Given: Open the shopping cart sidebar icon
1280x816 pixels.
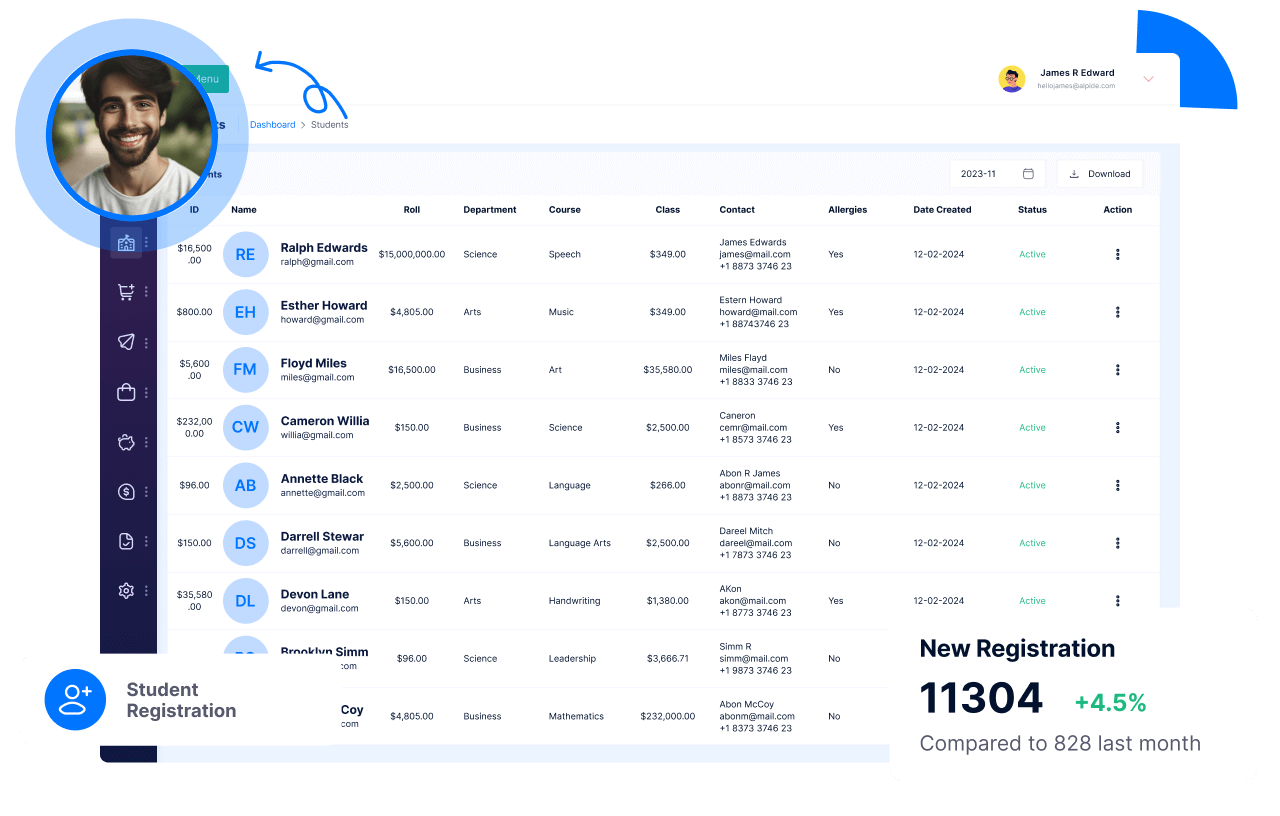Looking at the screenshot, I should click(126, 292).
